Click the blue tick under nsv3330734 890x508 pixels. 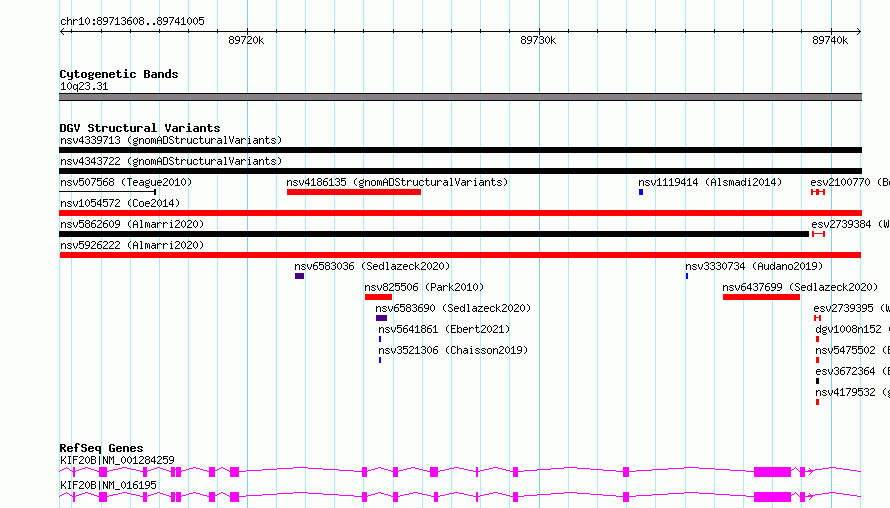687,276
